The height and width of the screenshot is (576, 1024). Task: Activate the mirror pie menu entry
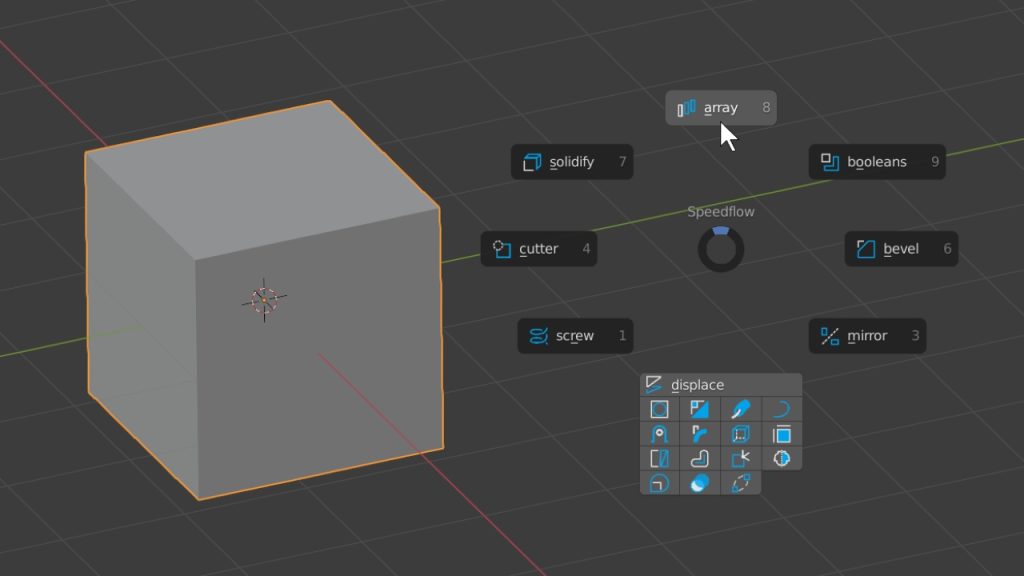(x=866, y=336)
